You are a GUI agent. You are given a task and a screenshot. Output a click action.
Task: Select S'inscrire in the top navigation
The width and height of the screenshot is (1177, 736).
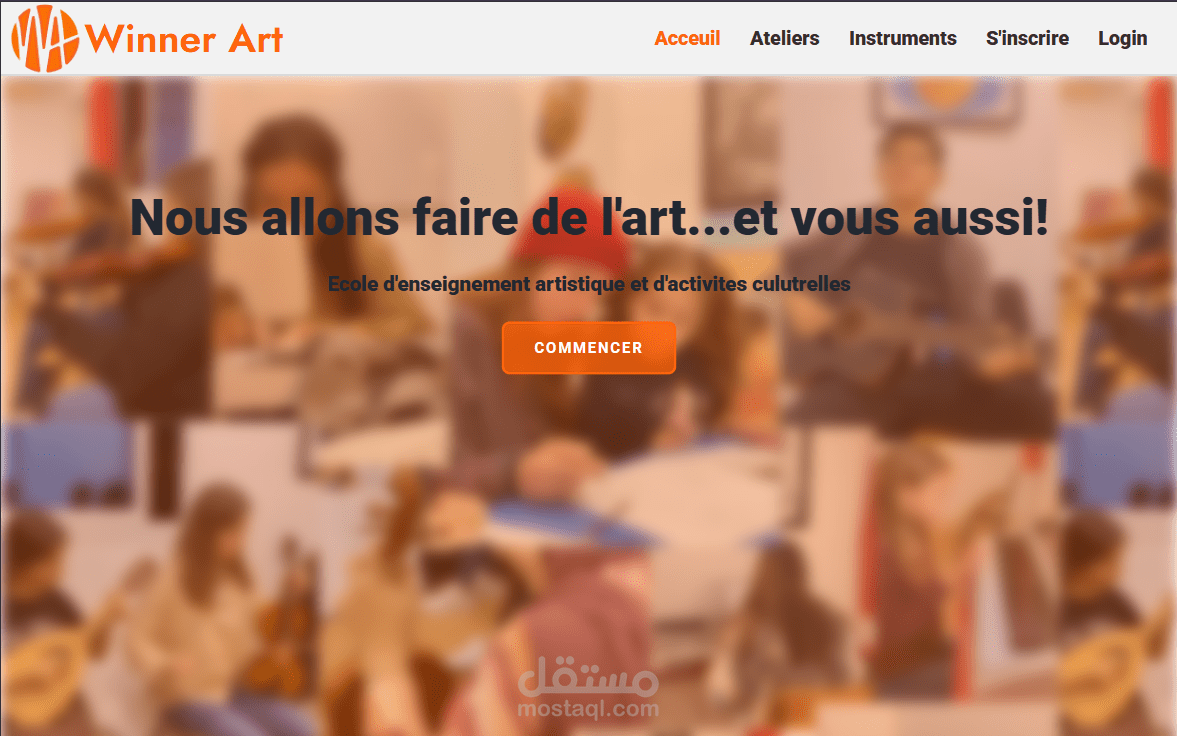(1027, 38)
